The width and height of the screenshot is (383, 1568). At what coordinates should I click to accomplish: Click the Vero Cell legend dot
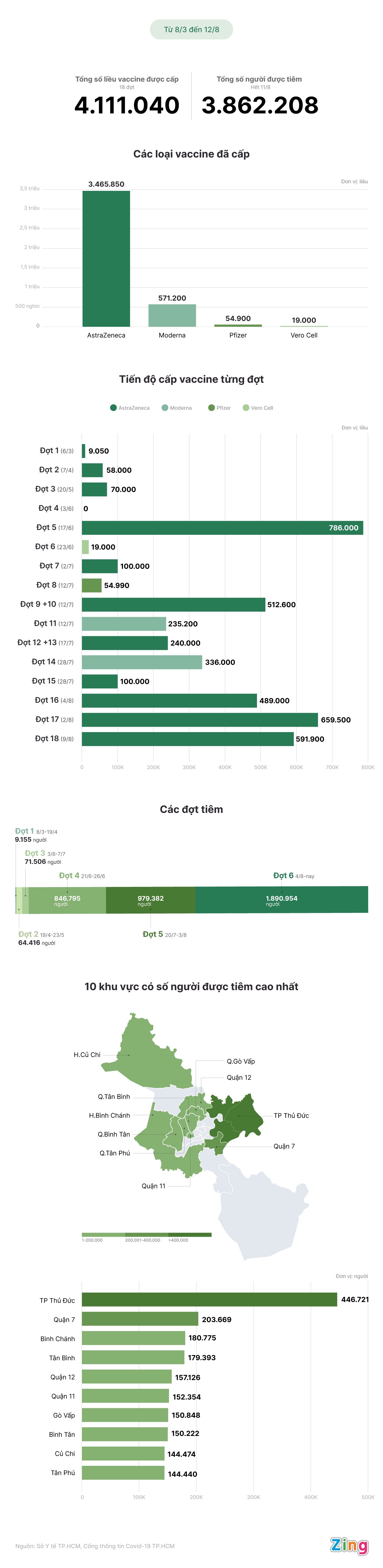[246, 408]
